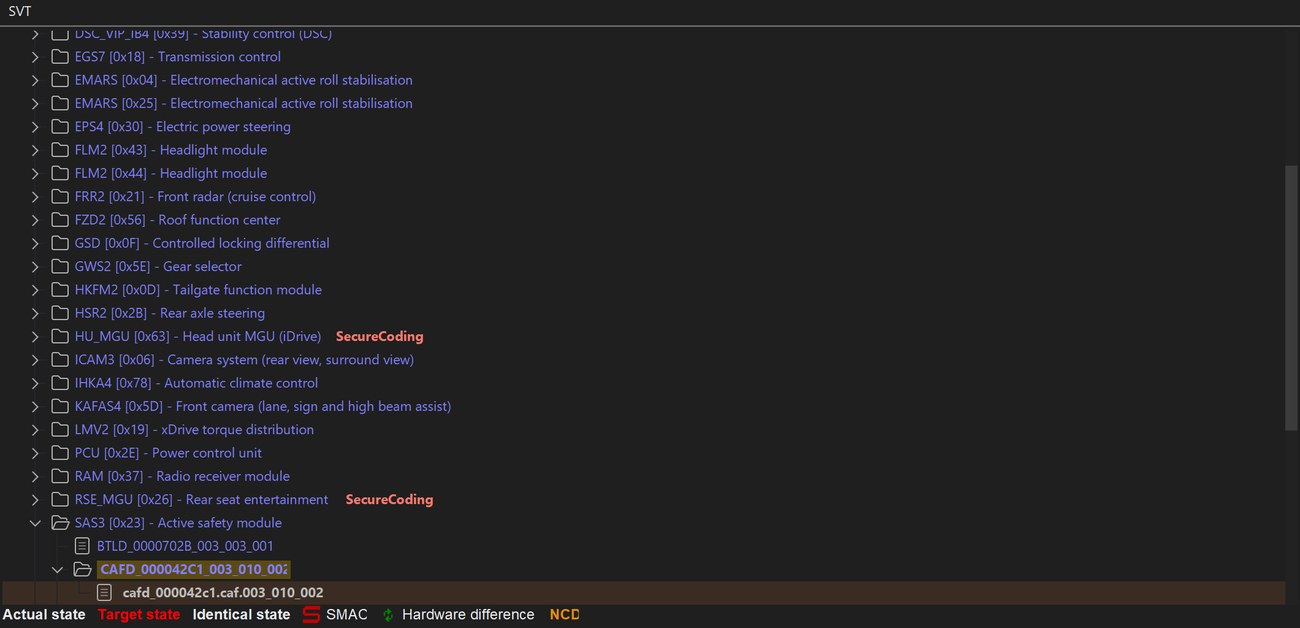The width and height of the screenshot is (1300, 628).
Task: Click the folder icon of EMARS [0x04]
Action: [x=60, y=80]
